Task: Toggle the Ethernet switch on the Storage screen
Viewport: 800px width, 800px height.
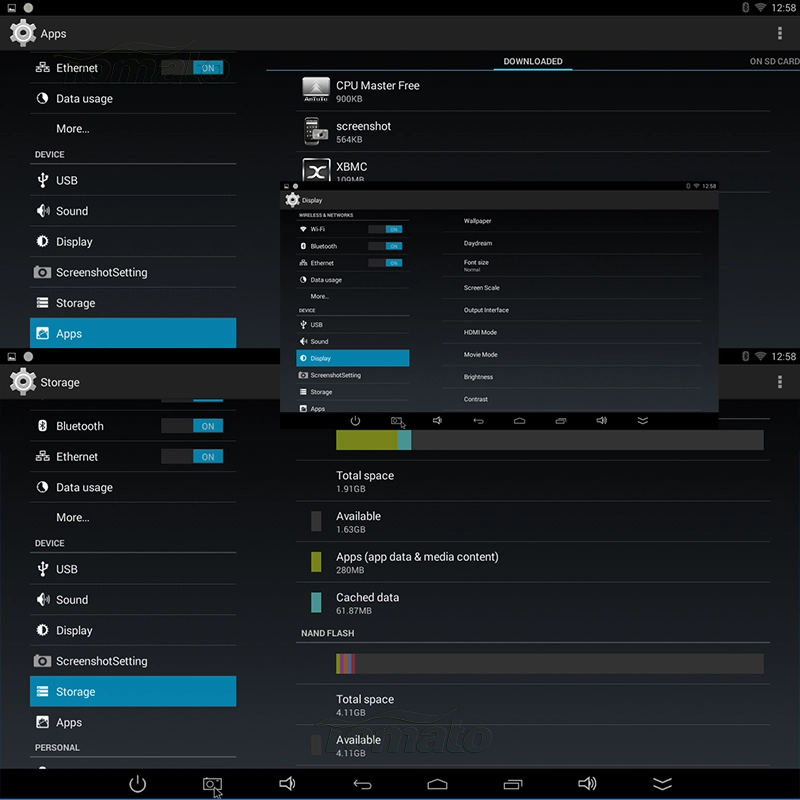Action: 192,457
